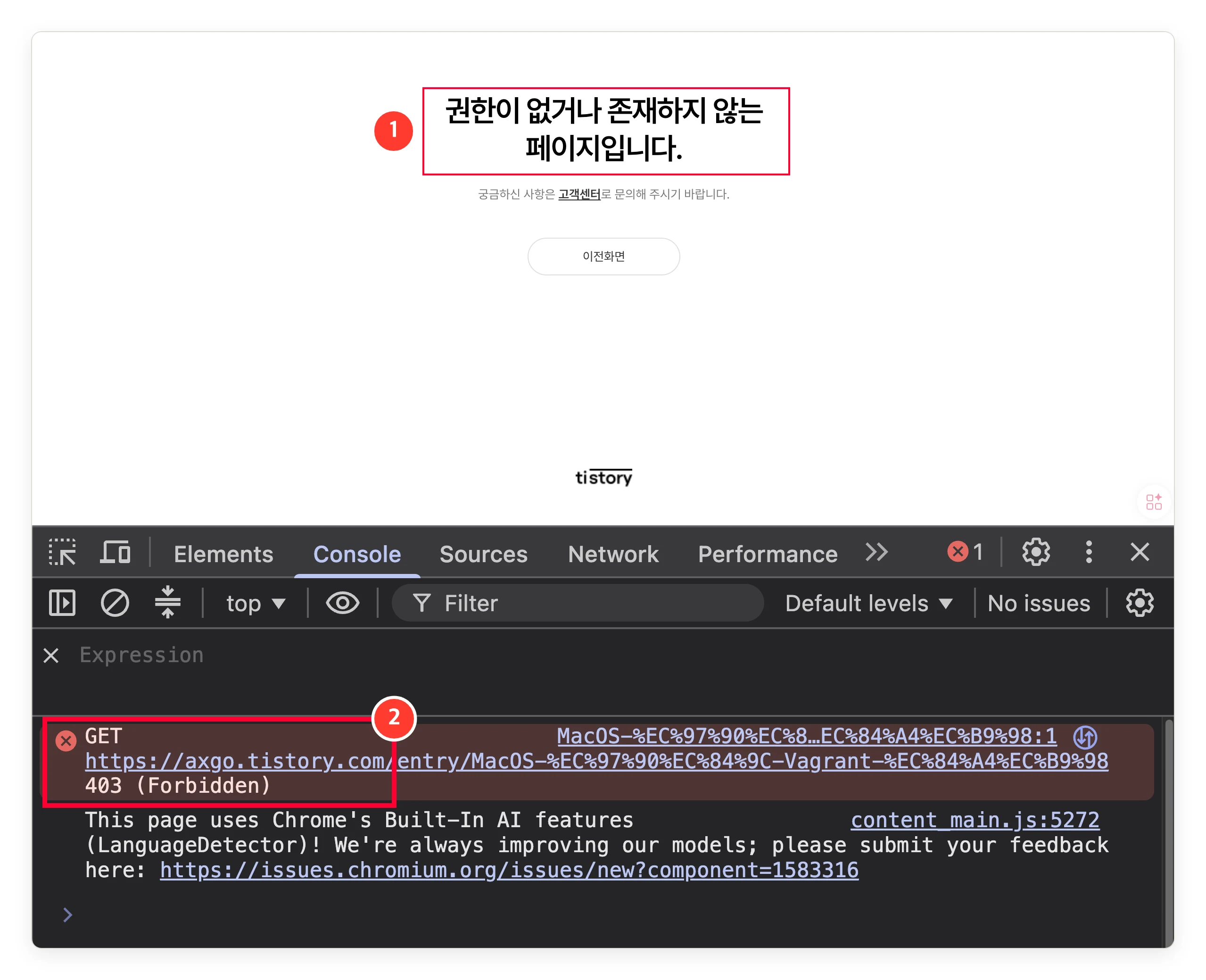Click the collapse/live expression arrows icon
Image resolution: width=1206 pixels, height=980 pixels.
[x=168, y=602]
